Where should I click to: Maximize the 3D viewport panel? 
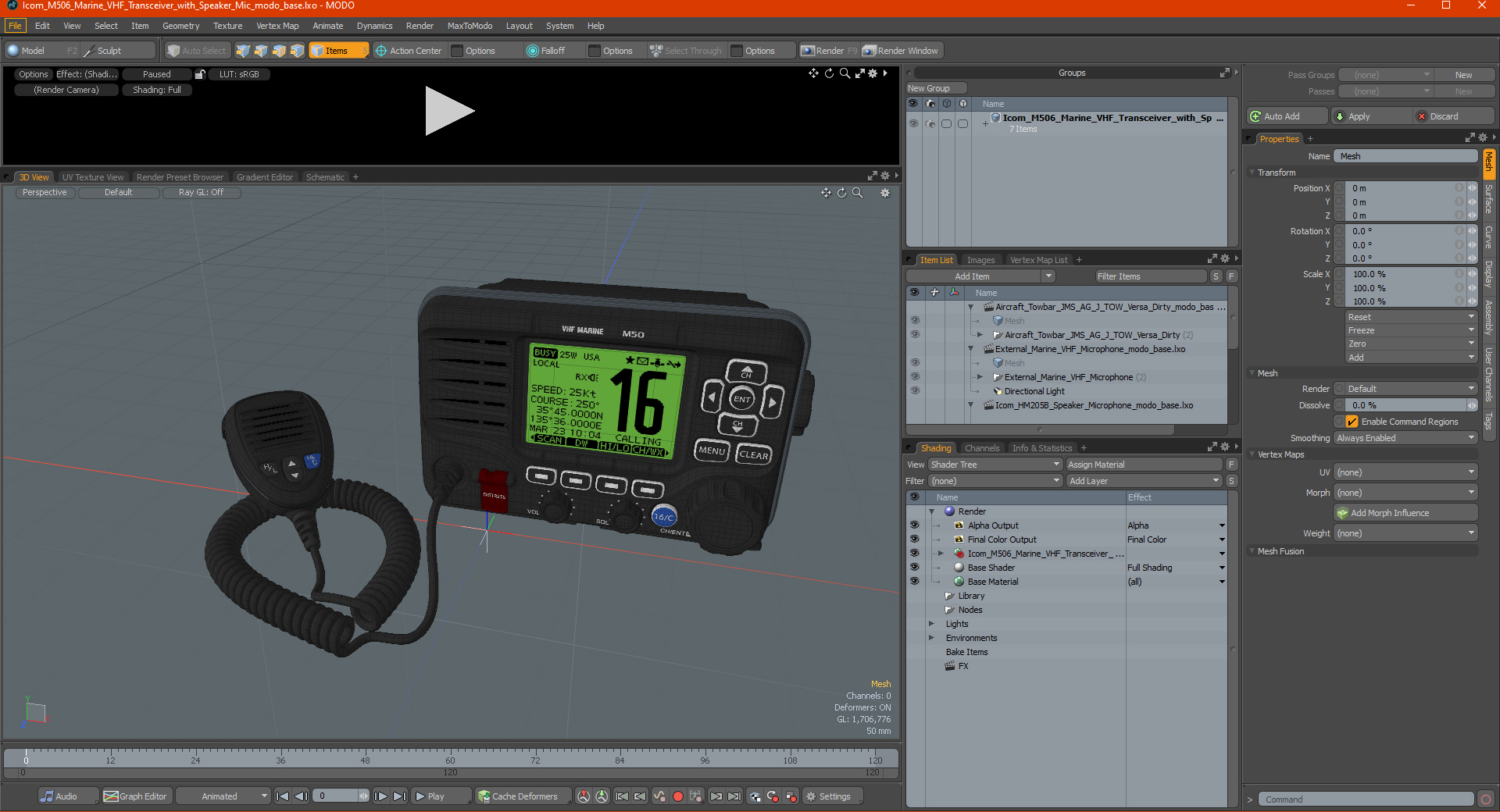pos(872,176)
